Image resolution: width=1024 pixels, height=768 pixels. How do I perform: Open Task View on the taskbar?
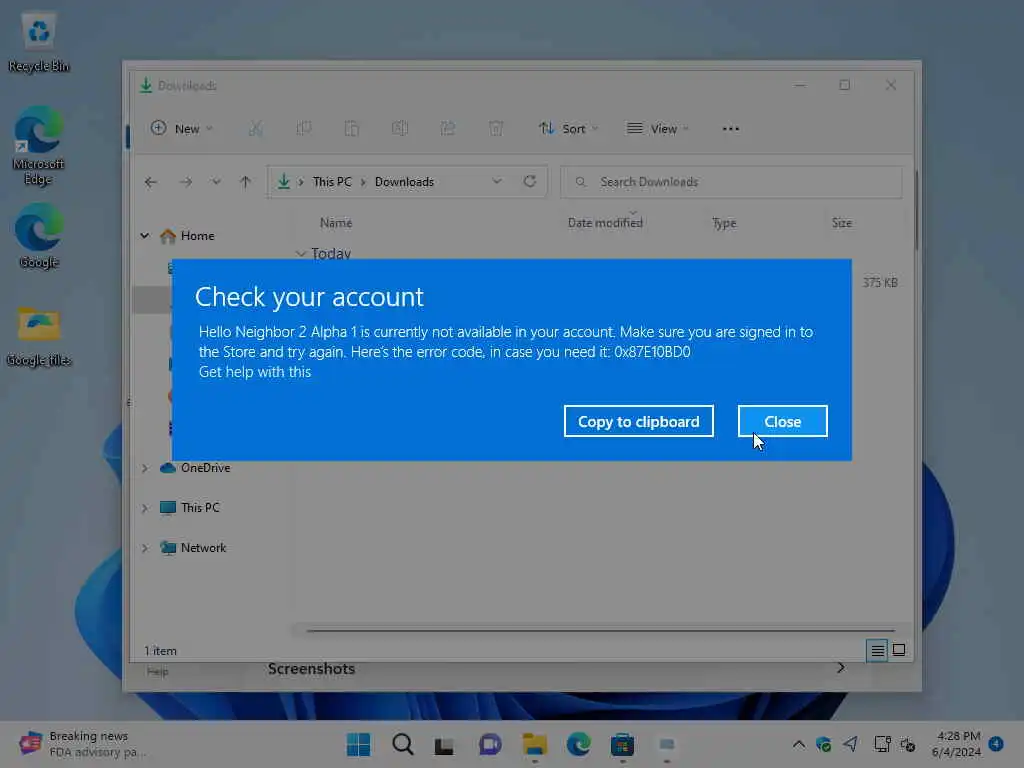[x=444, y=744]
